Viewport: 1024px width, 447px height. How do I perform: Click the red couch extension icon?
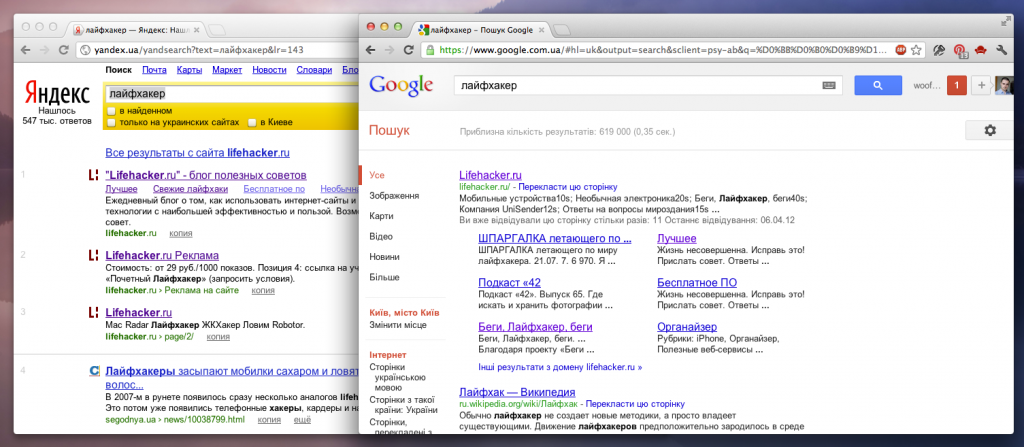[x=980, y=50]
